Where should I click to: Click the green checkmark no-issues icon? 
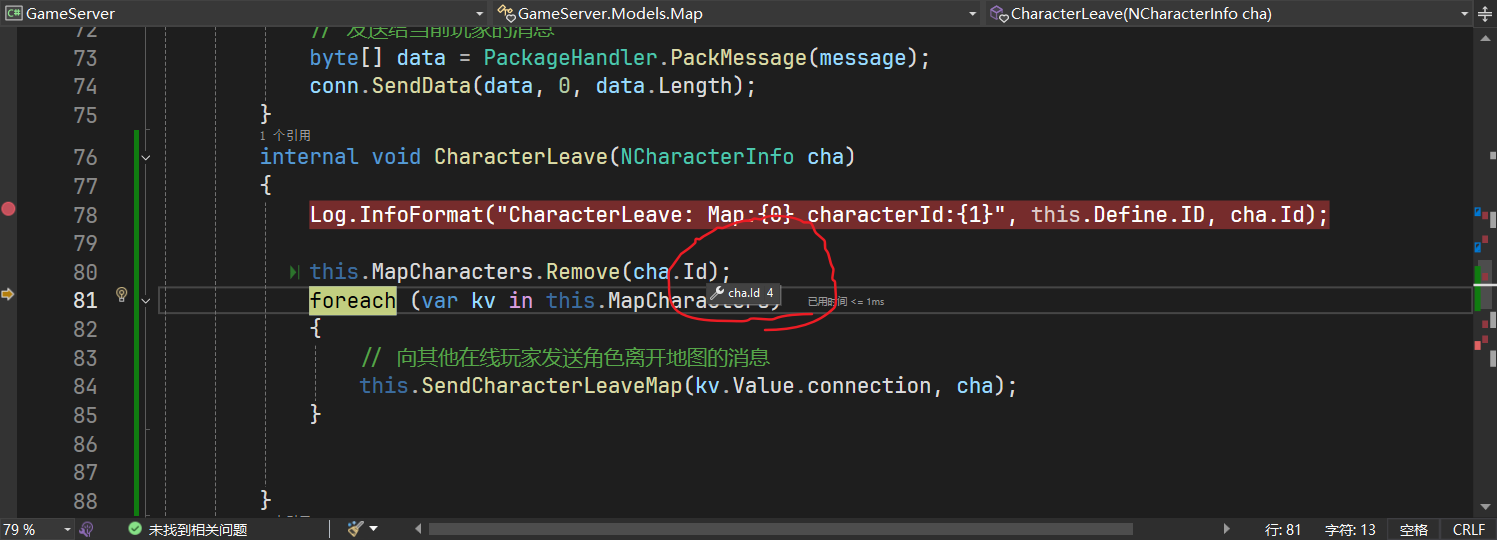[136, 529]
